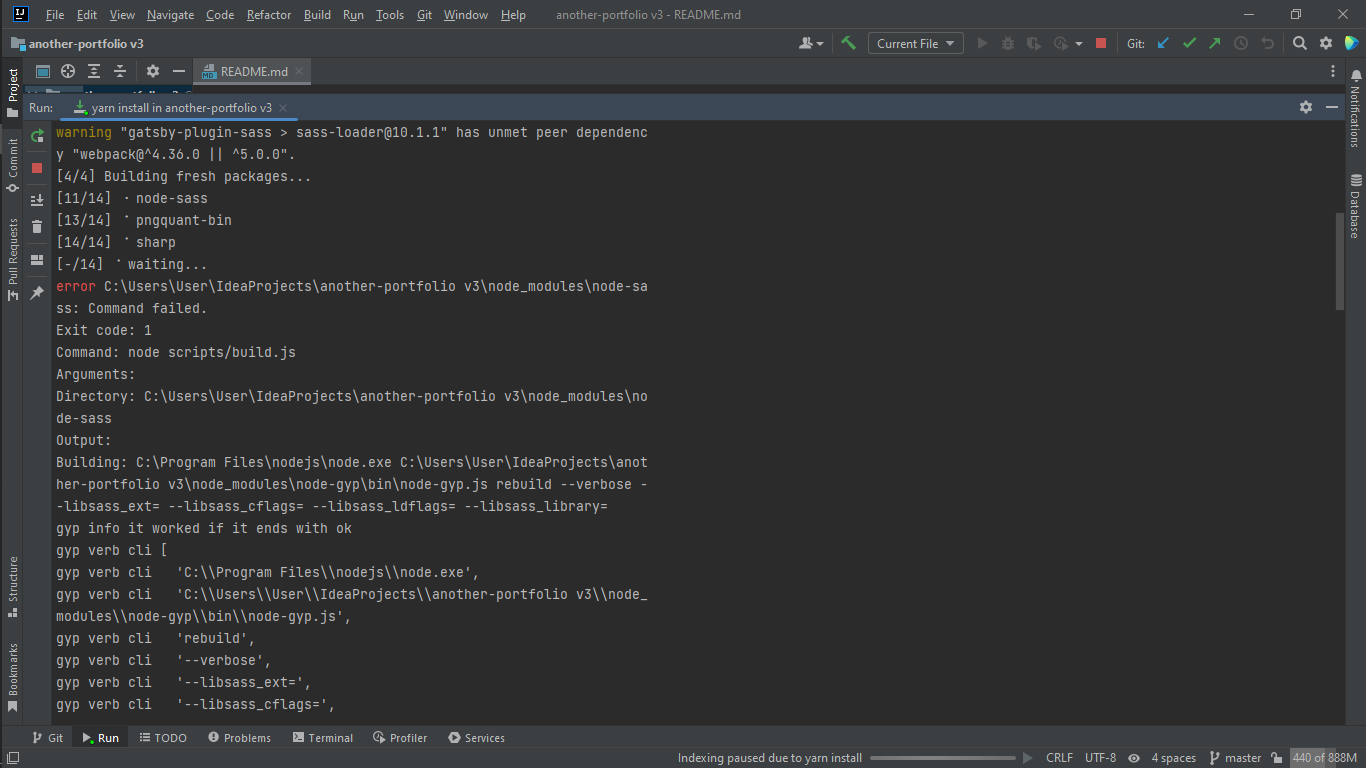Stop yarn install with Run panel square
This screenshot has width=1366, height=768.
pyautogui.click(x=37, y=168)
